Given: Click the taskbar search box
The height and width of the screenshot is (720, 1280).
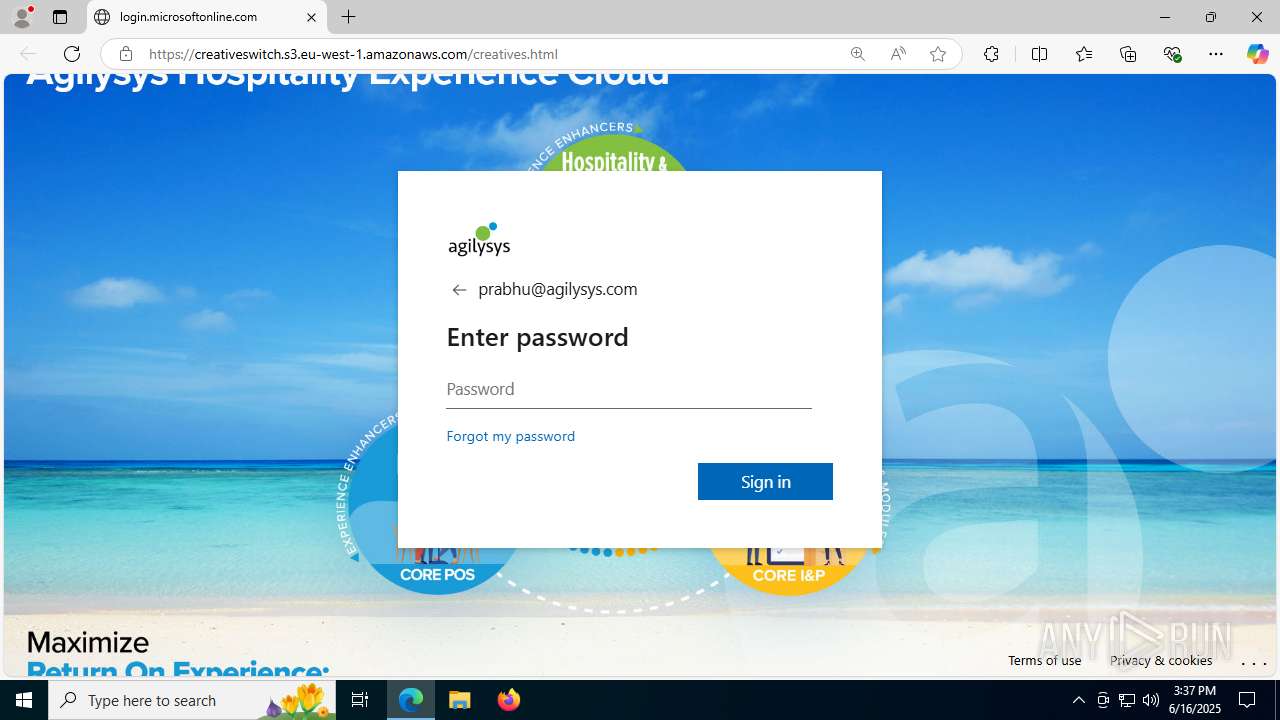Looking at the screenshot, I should click(x=192, y=700).
